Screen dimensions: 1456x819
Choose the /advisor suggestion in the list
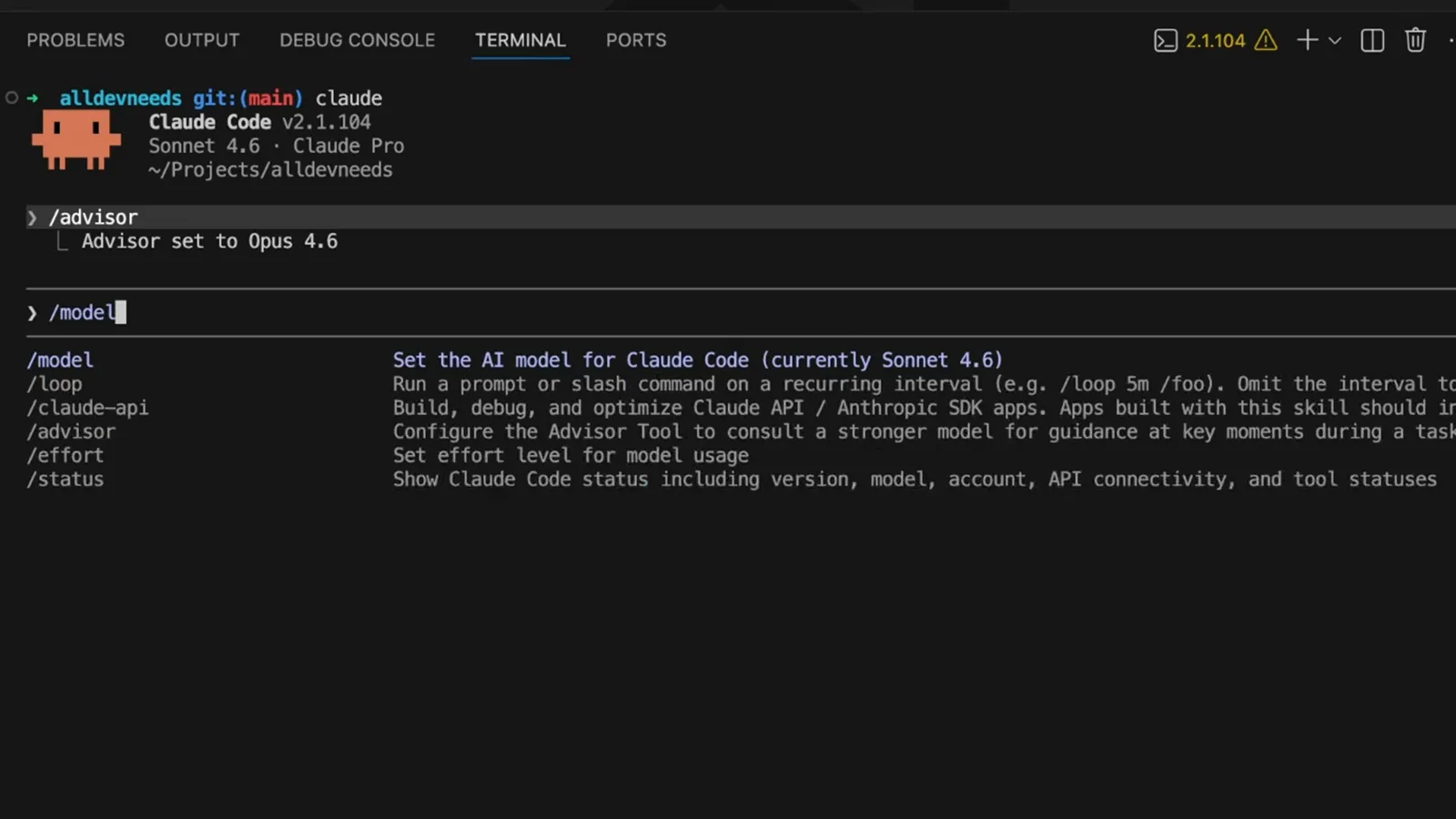point(71,431)
